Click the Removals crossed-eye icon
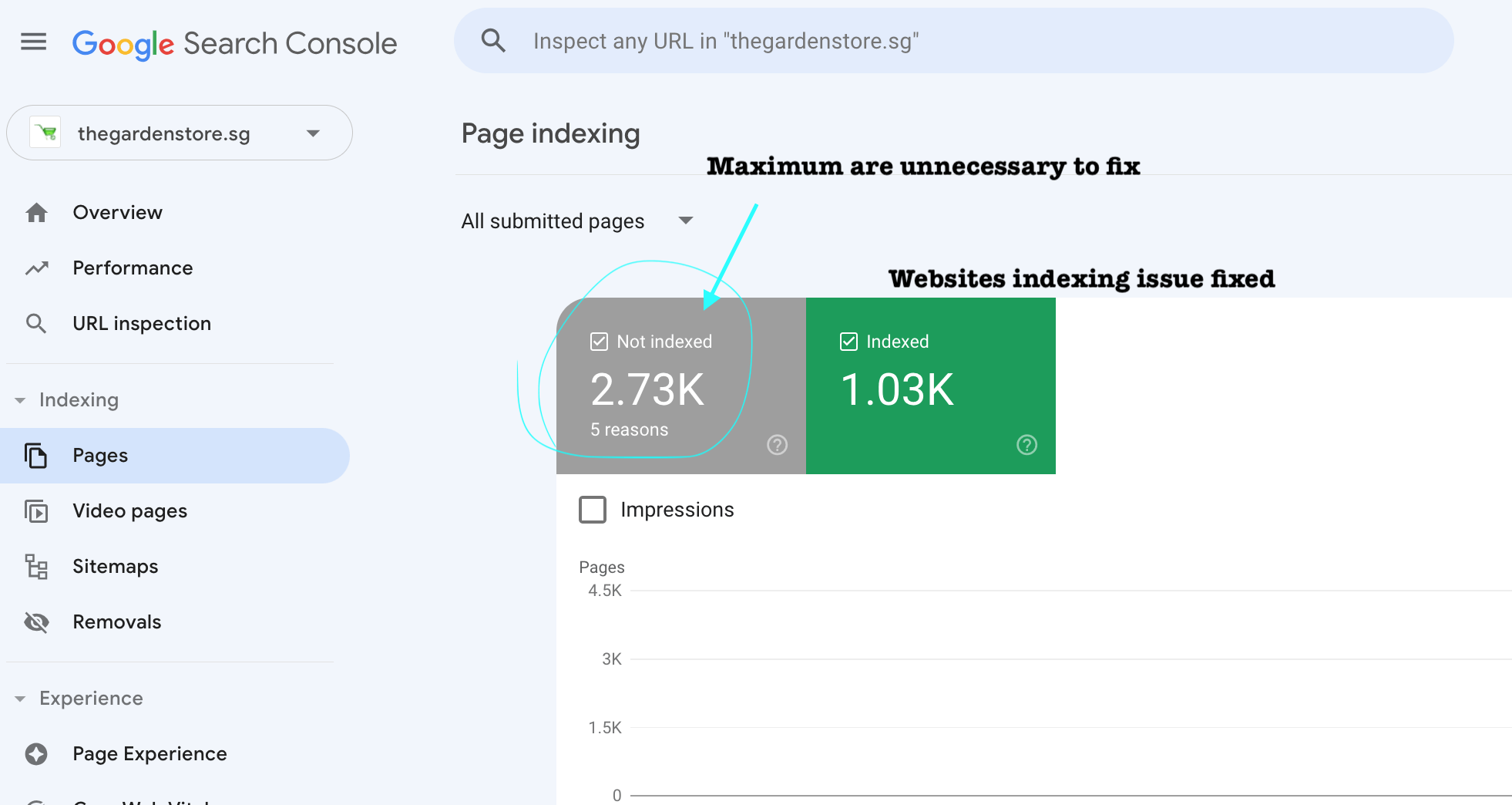Screen dimensions: 1512x805 (x=36, y=622)
